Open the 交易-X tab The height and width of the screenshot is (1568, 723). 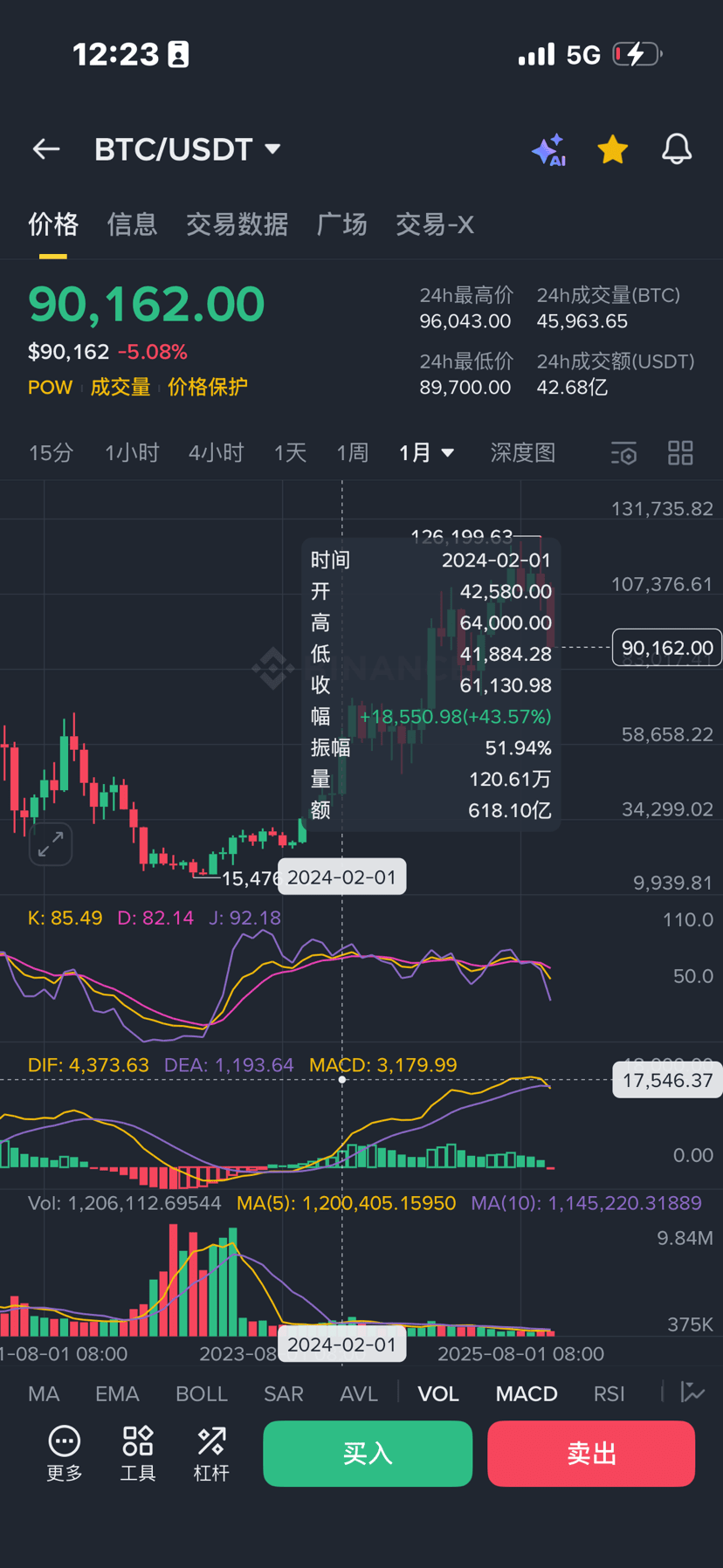click(x=435, y=224)
